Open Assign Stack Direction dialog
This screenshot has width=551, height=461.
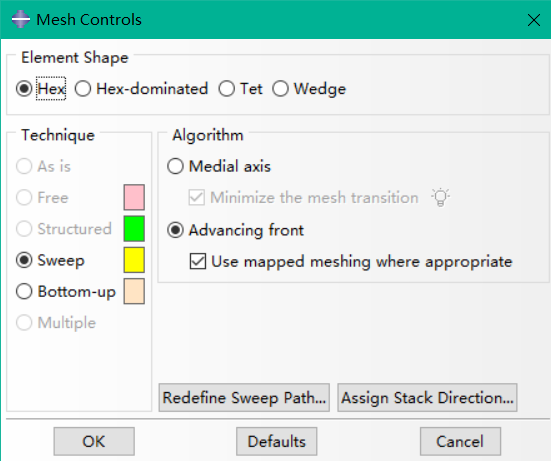(427, 398)
